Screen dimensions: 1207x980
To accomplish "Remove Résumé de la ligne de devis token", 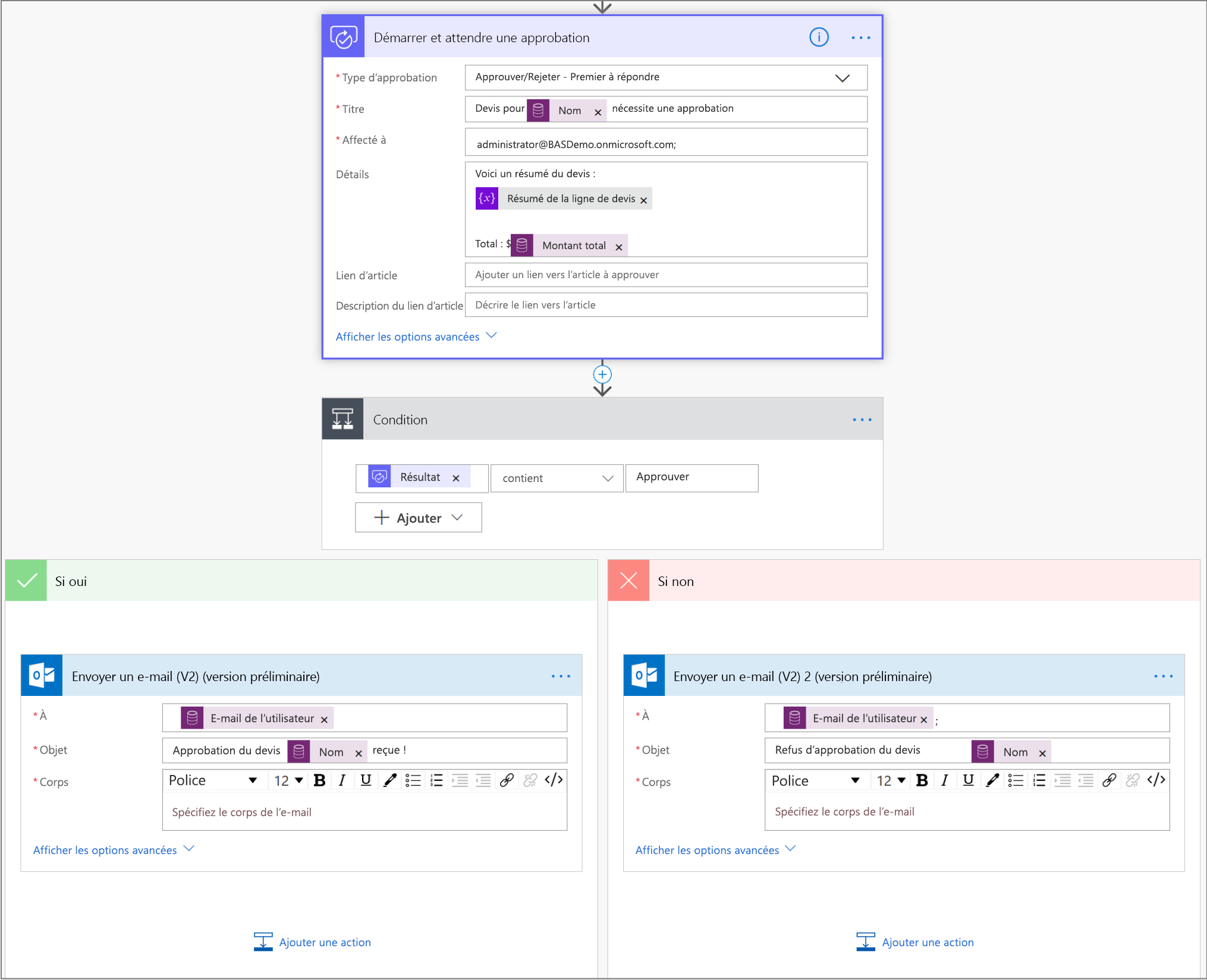I will [643, 200].
